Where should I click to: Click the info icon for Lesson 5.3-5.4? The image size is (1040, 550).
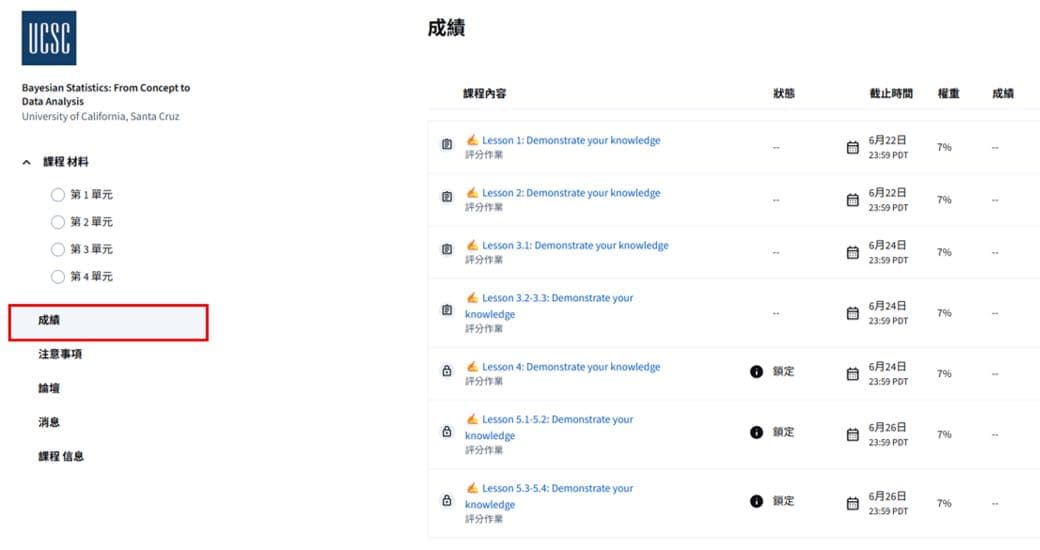(756, 501)
